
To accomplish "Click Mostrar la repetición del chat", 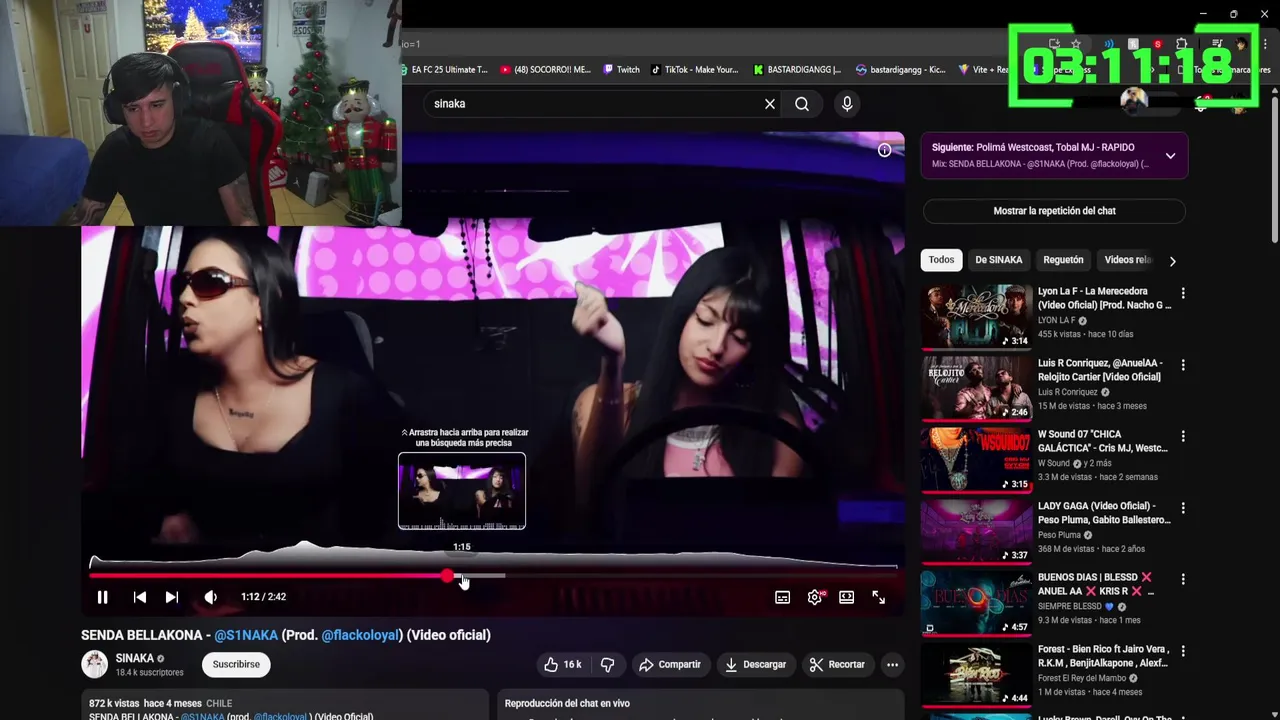I will (x=1054, y=211).
